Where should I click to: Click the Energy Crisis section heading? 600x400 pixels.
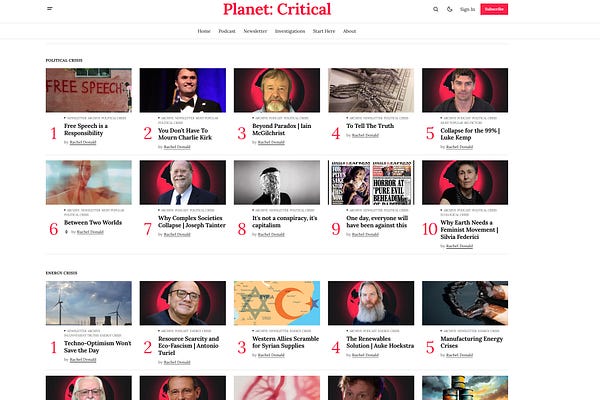(x=61, y=273)
